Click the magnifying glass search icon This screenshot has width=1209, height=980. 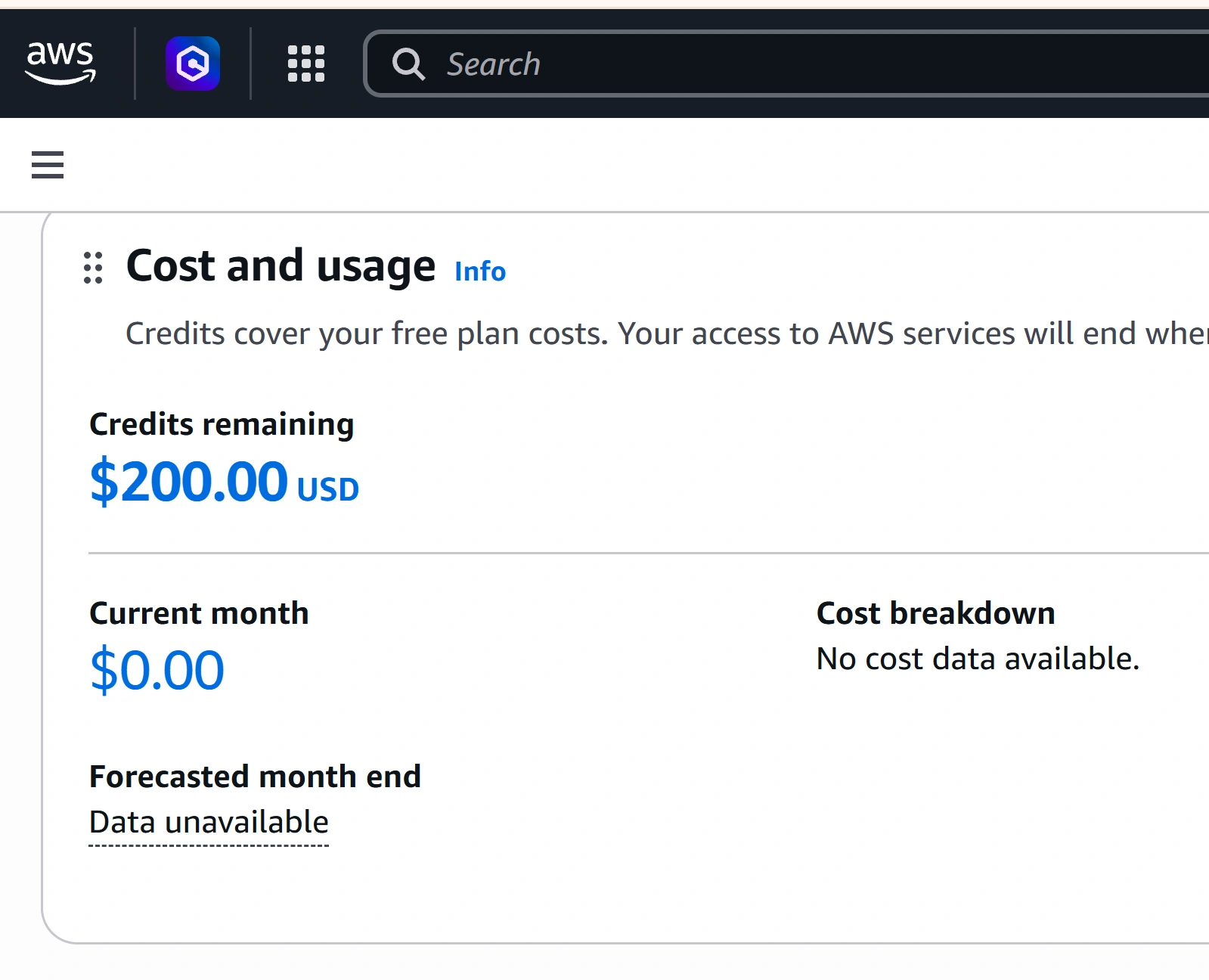pos(408,64)
